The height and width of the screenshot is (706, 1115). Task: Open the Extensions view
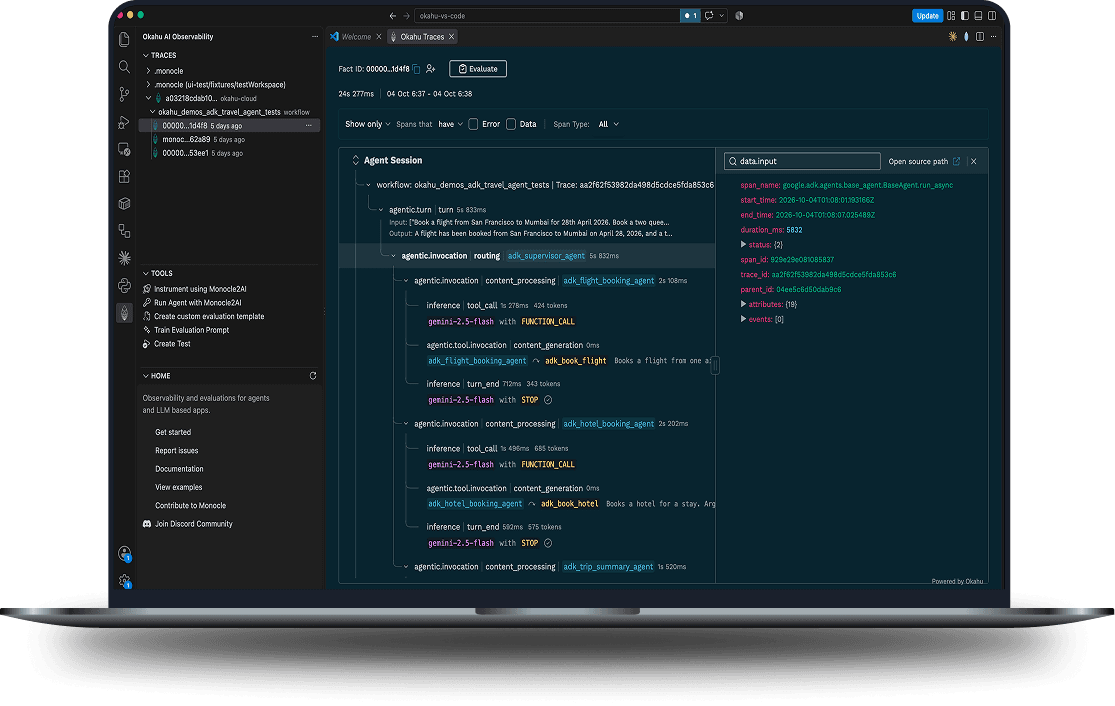coord(124,176)
